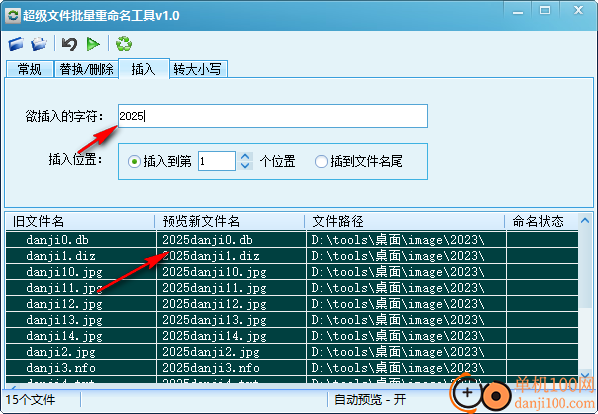Click the 15个文件 status bar text
The height and width of the screenshot is (414, 598).
(31, 400)
